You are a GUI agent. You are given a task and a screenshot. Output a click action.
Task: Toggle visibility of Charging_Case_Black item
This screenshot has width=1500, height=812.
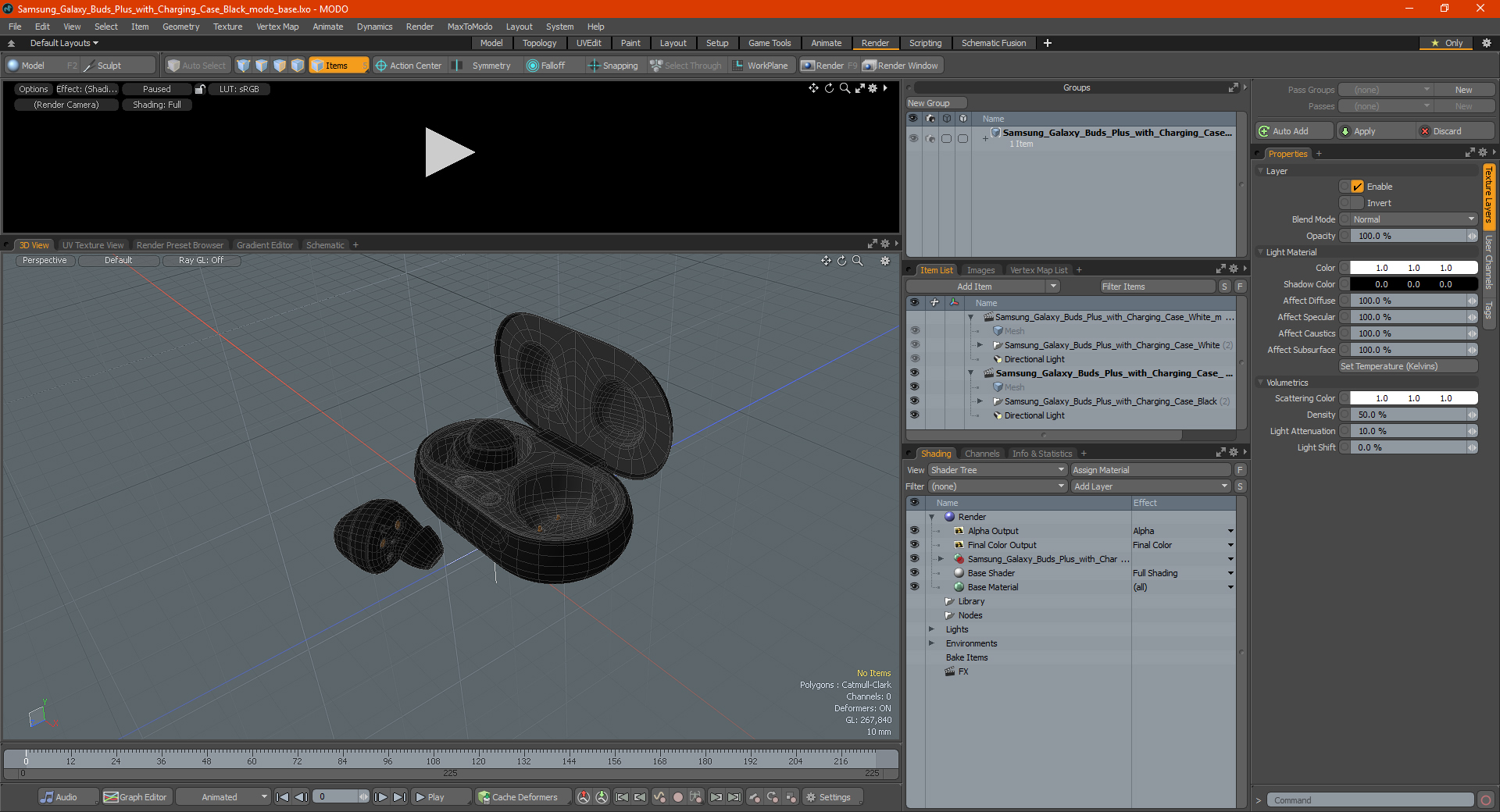[x=914, y=401]
